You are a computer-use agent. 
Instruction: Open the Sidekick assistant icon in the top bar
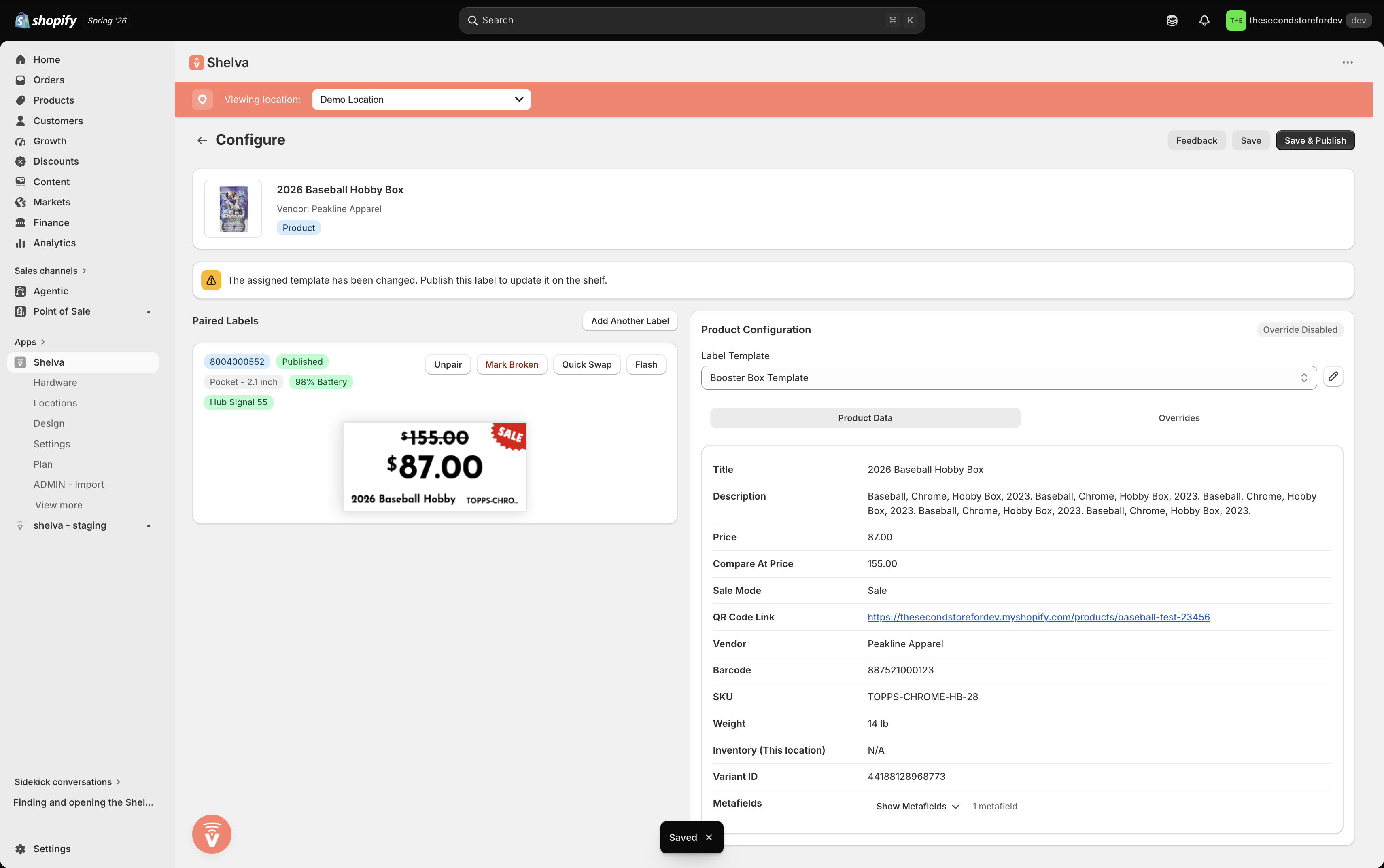tap(1172, 21)
